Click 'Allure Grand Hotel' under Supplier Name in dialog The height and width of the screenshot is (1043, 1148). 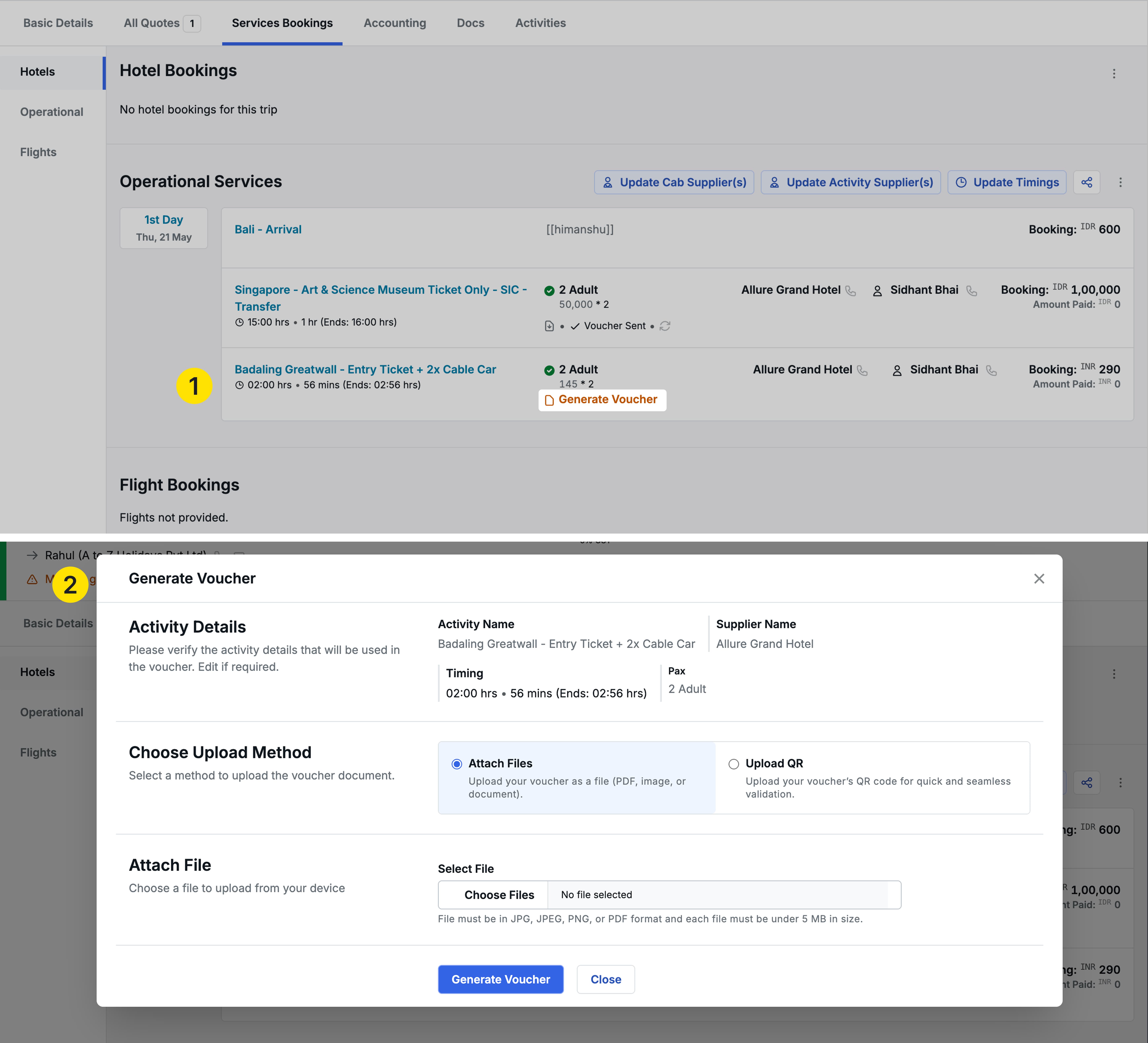(x=765, y=644)
